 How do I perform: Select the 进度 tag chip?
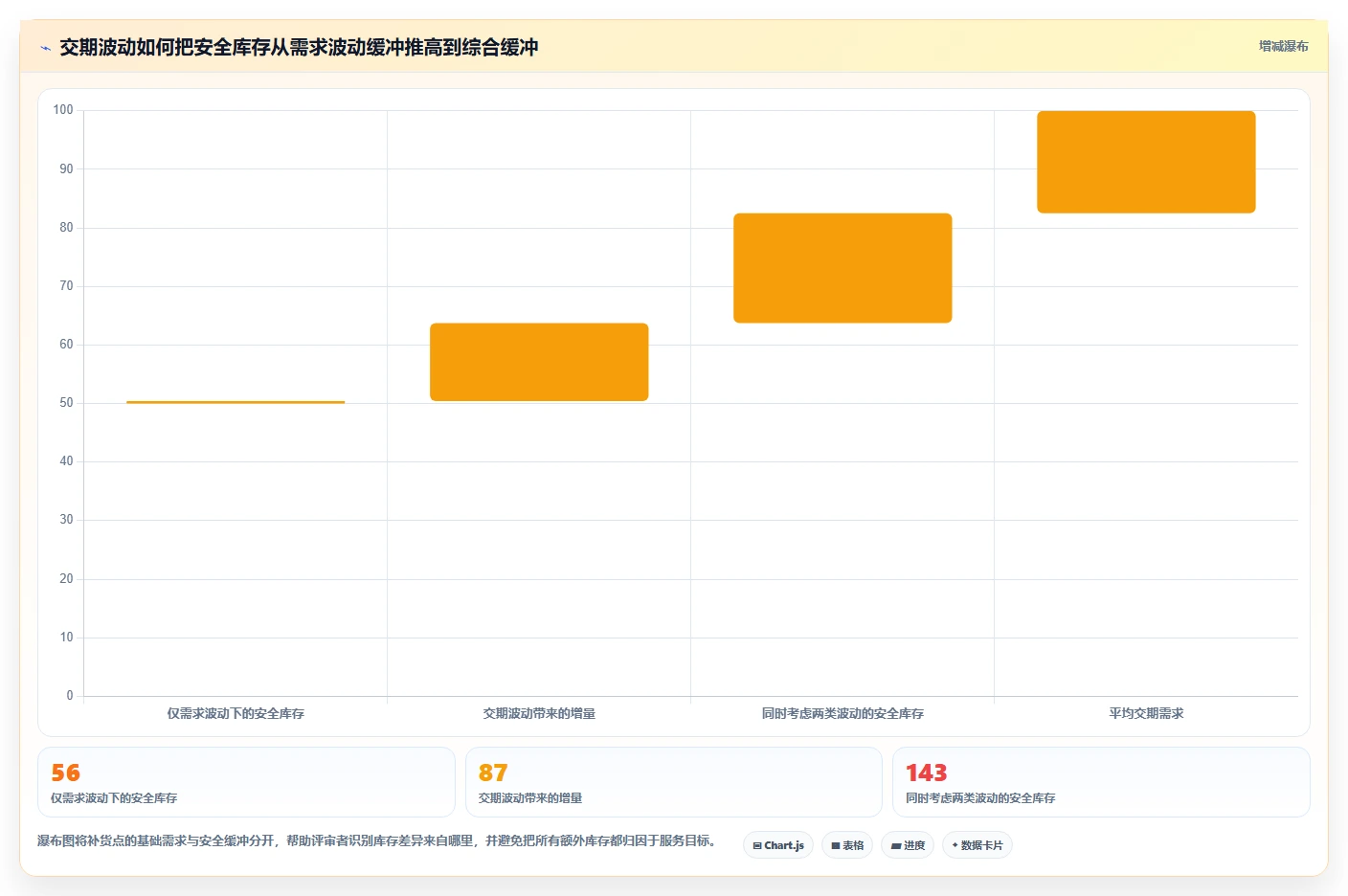908,845
